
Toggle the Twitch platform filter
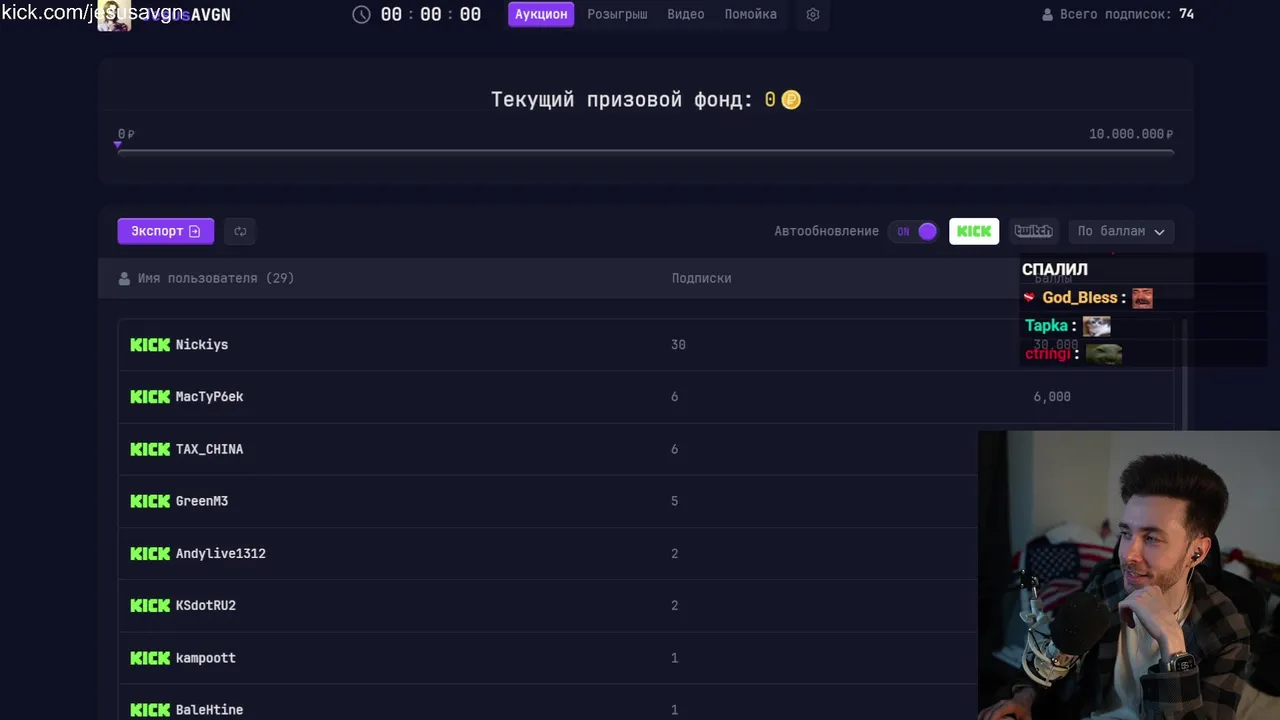1033,231
